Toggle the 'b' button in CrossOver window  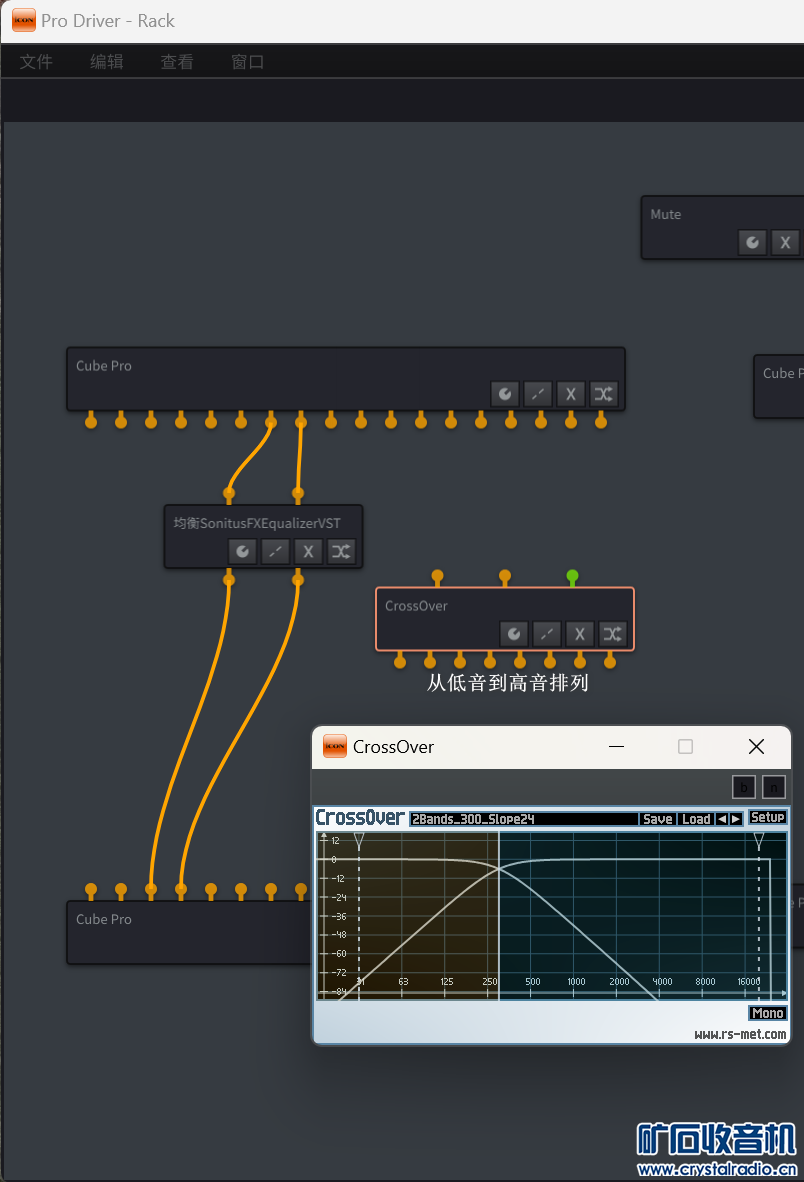pyautogui.click(x=743, y=787)
